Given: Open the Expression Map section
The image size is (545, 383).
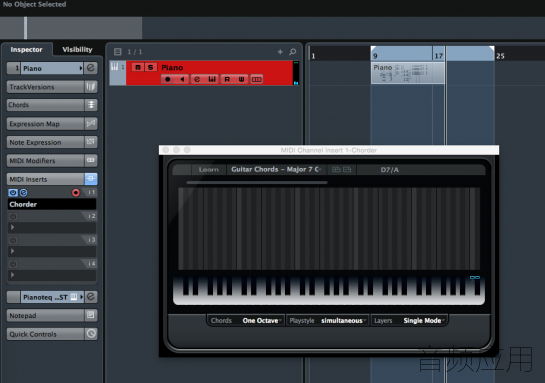Looking at the screenshot, I should click(46, 123).
